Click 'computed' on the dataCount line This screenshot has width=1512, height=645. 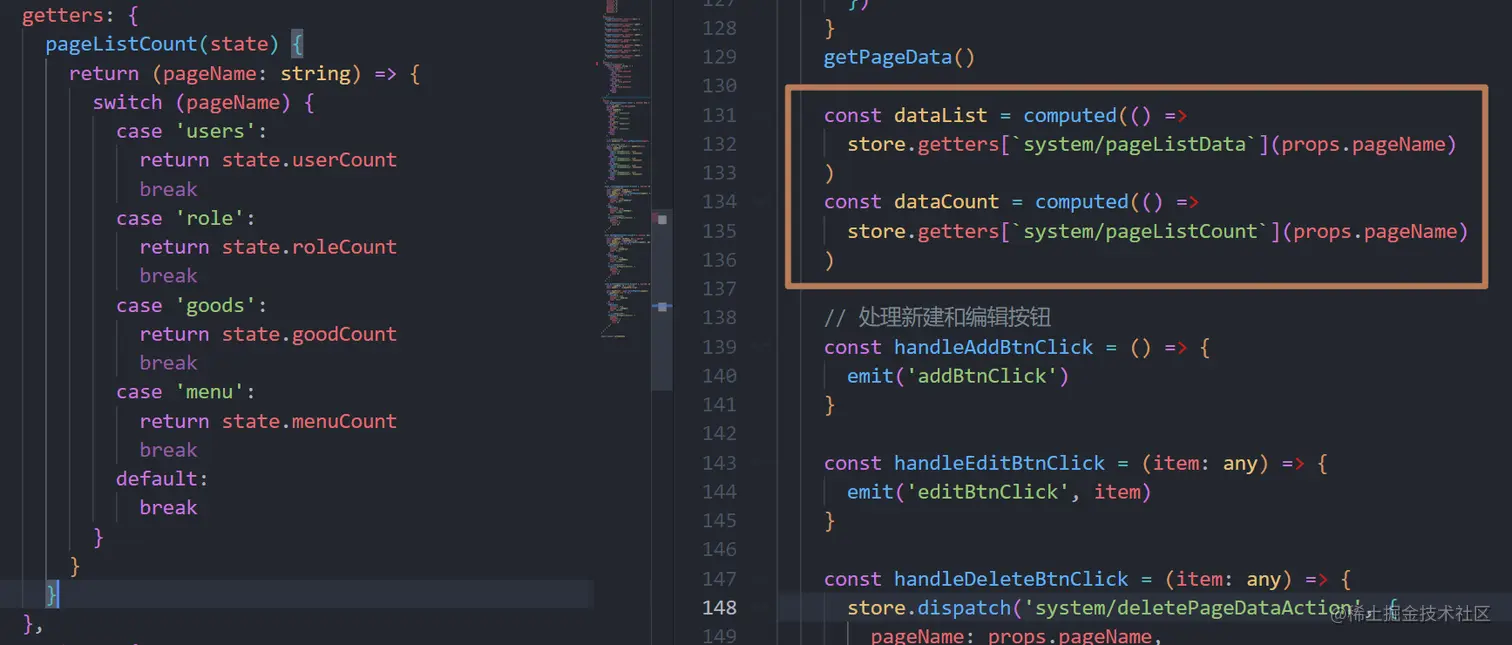pos(1081,202)
